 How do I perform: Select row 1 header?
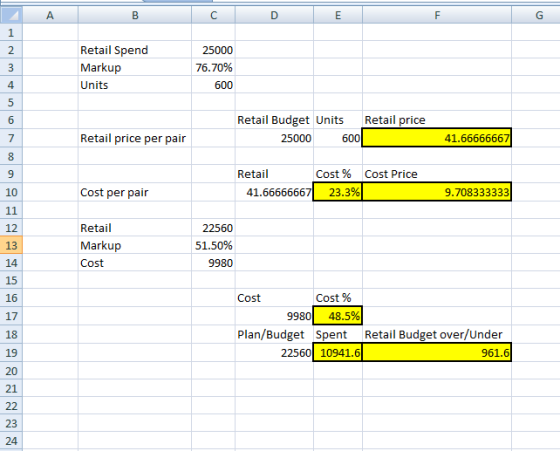pos(11,32)
